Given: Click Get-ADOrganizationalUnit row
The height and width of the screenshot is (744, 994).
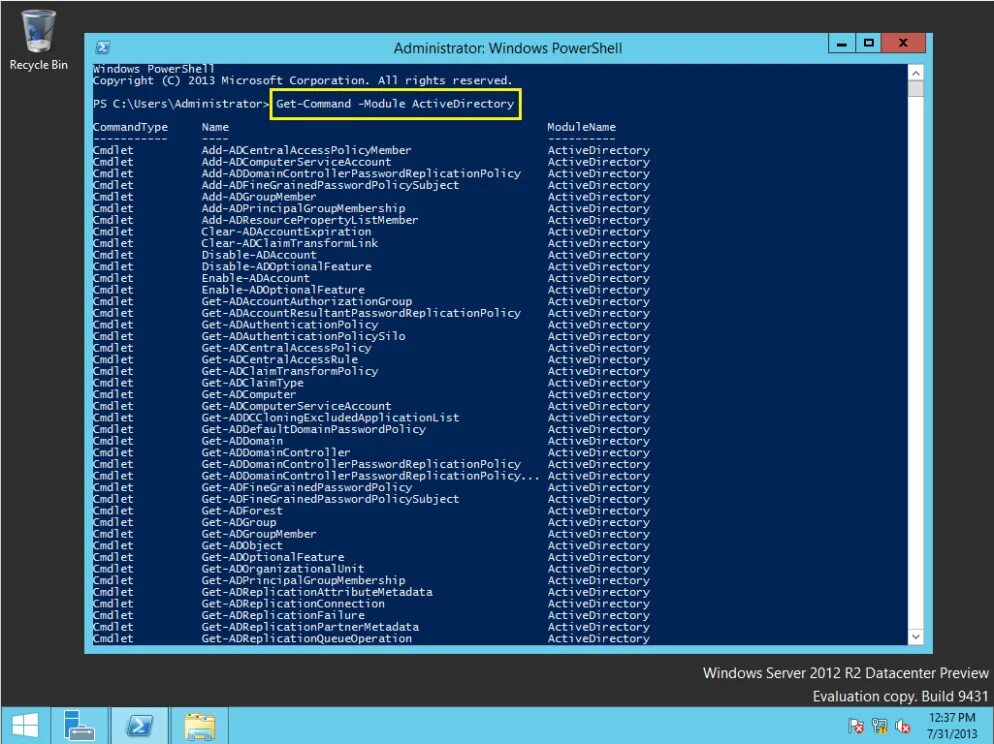Looking at the screenshot, I should pyautogui.click(x=371, y=568).
